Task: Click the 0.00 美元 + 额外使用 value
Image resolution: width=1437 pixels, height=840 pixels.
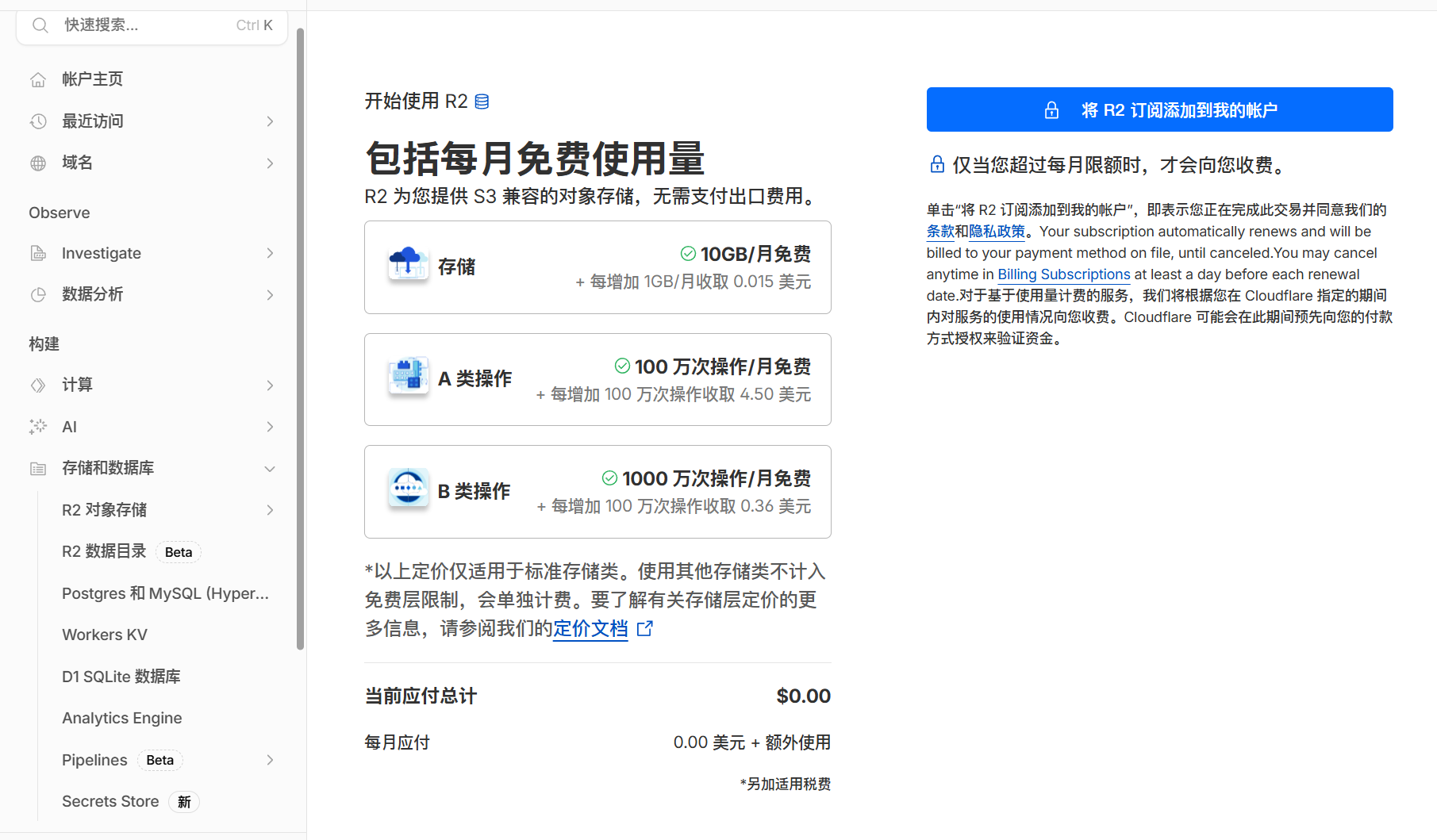Action: coord(752,742)
